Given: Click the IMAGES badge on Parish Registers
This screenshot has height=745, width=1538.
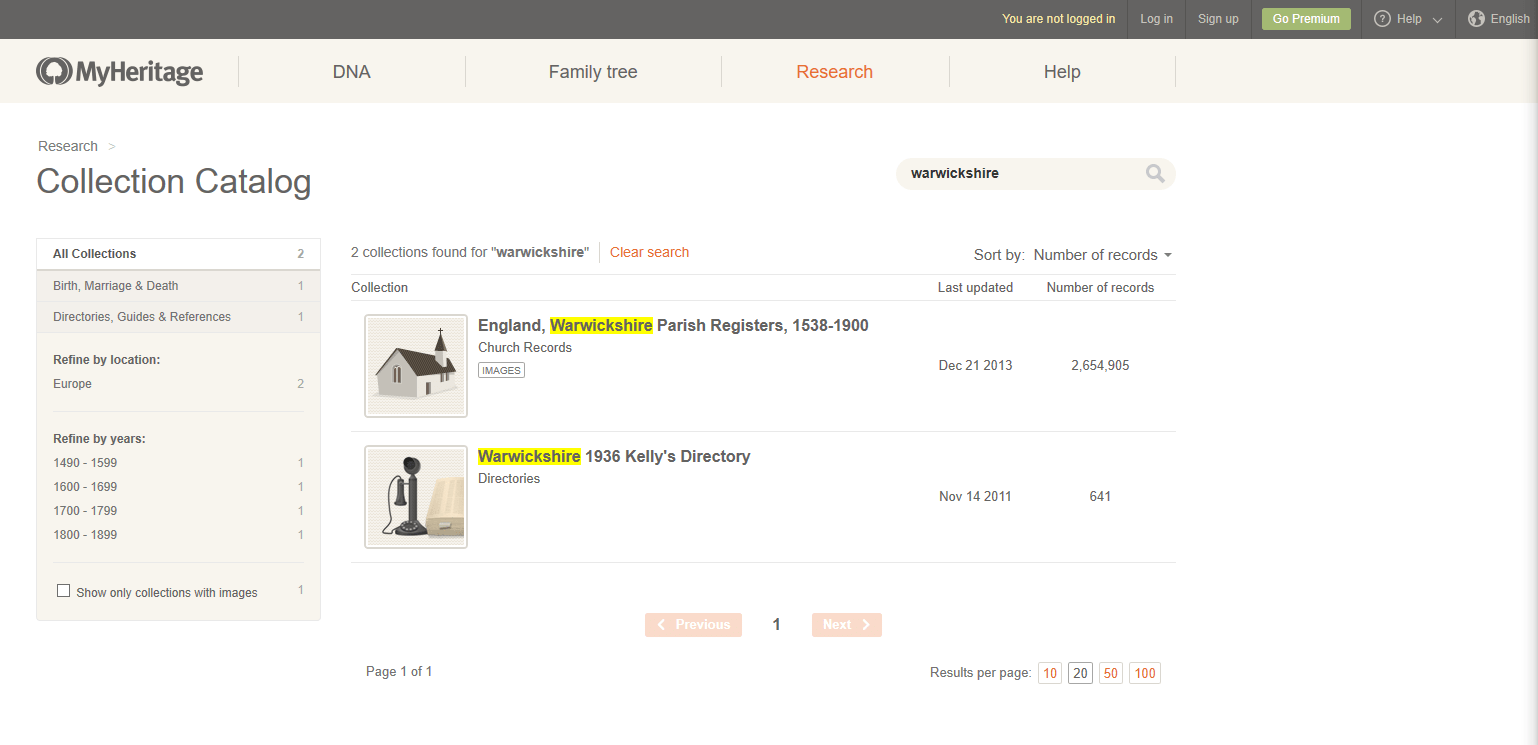Looking at the screenshot, I should (x=501, y=370).
